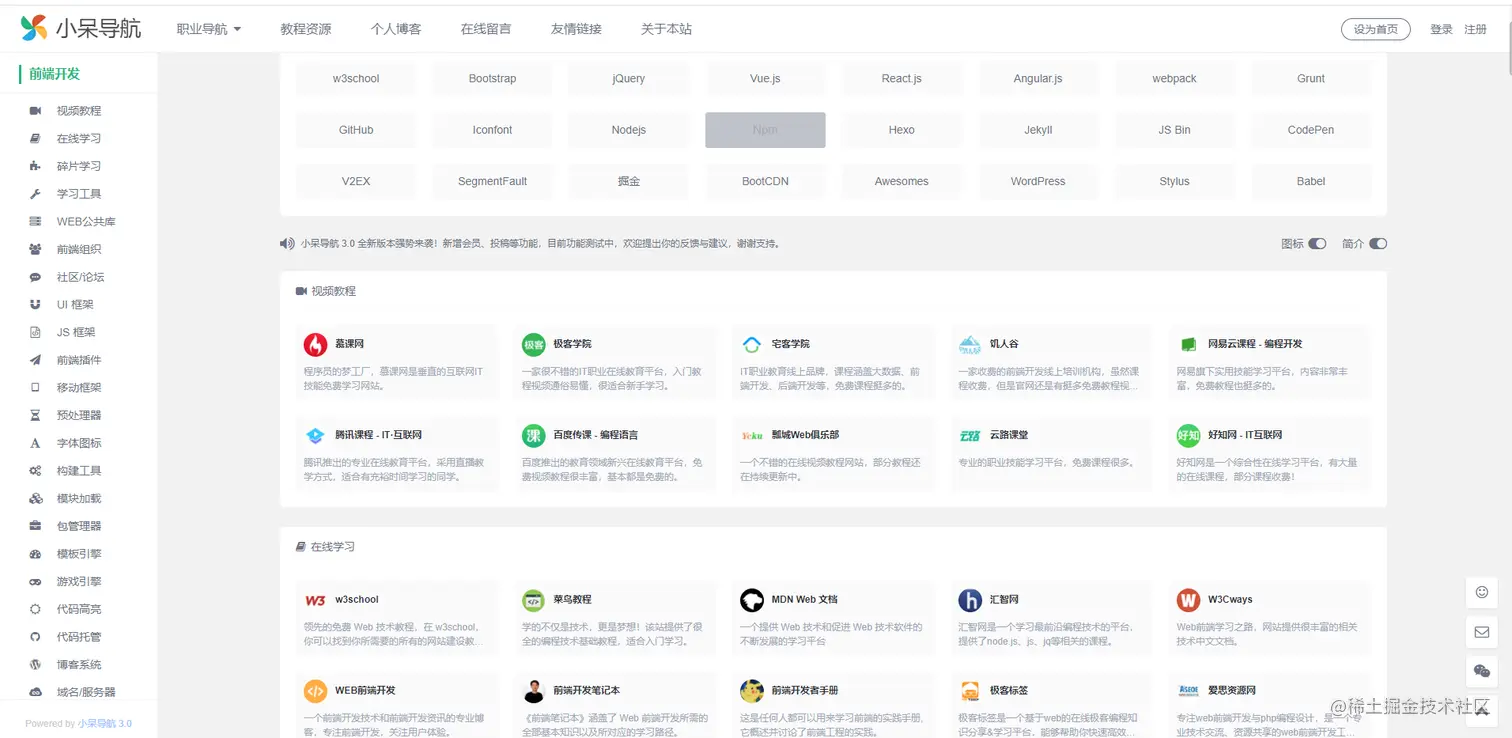Toggle the 图标 switch

click(x=1317, y=243)
